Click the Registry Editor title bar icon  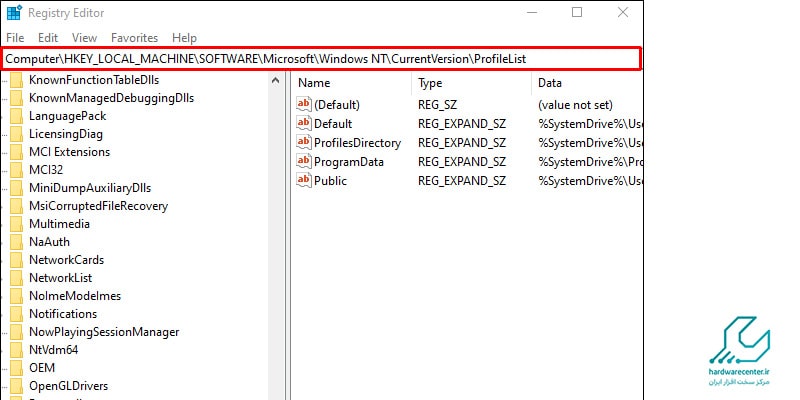pyautogui.click(x=14, y=12)
